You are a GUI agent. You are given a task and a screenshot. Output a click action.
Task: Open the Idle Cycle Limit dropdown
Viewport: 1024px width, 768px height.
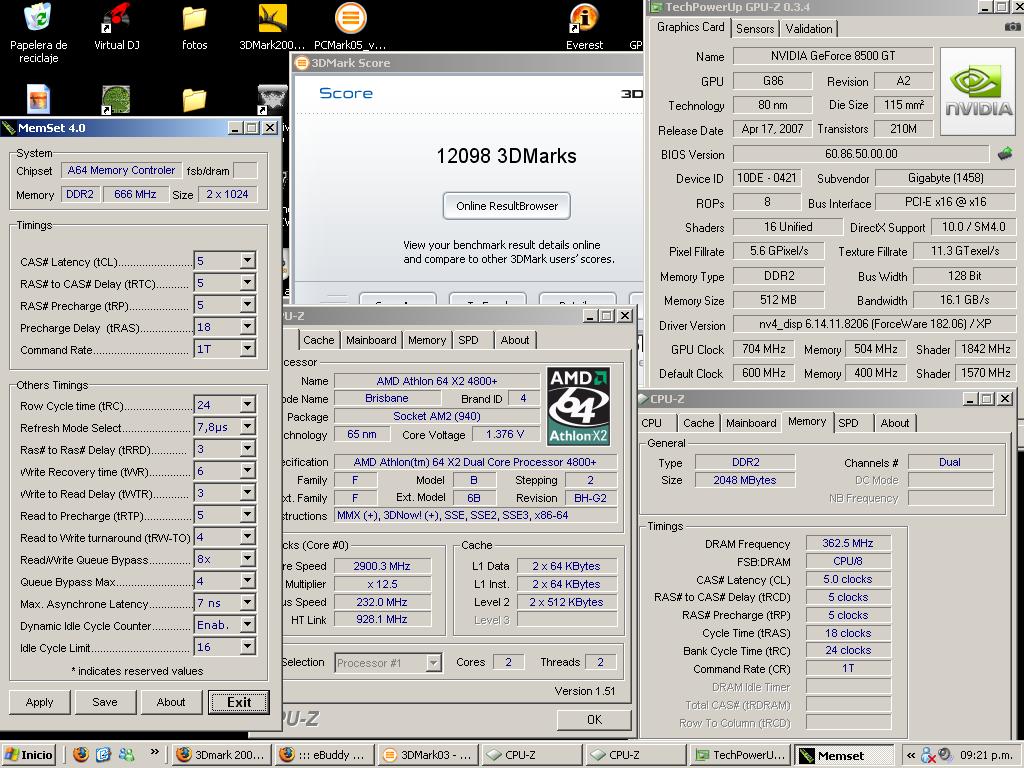point(248,647)
